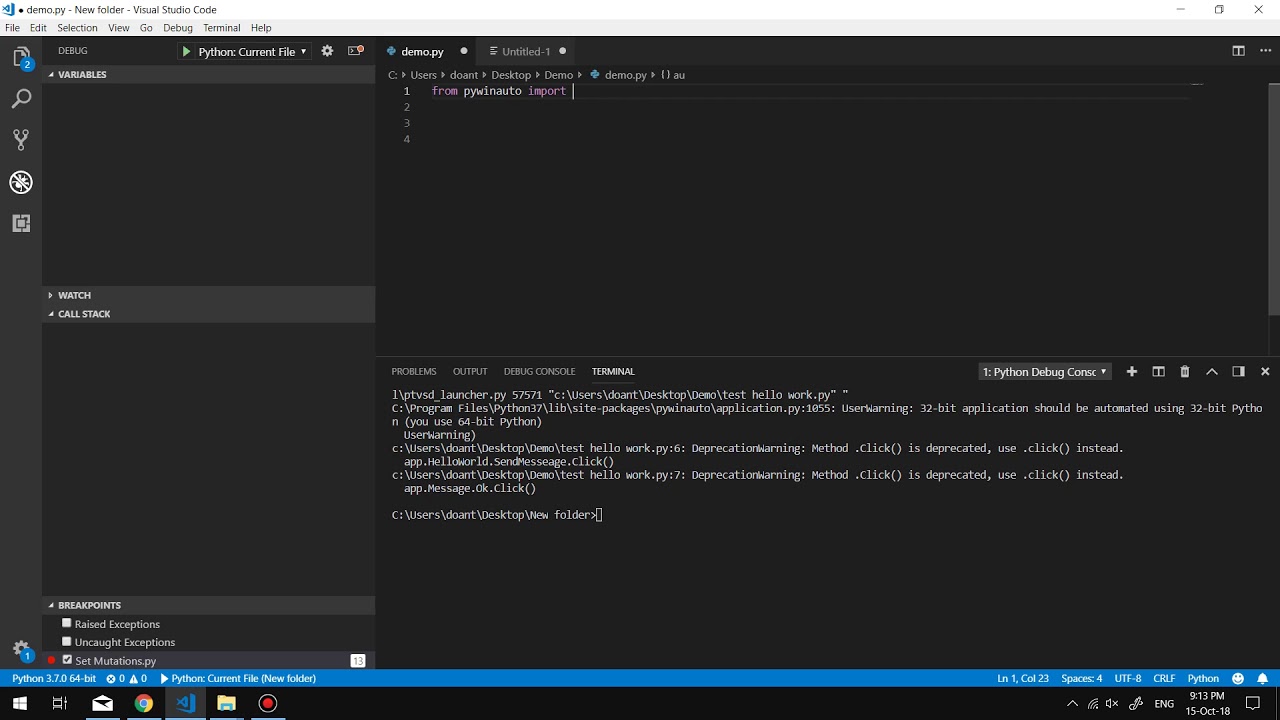The width and height of the screenshot is (1280, 720).
Task: Open the Selection menu
Action: [77, 28]
